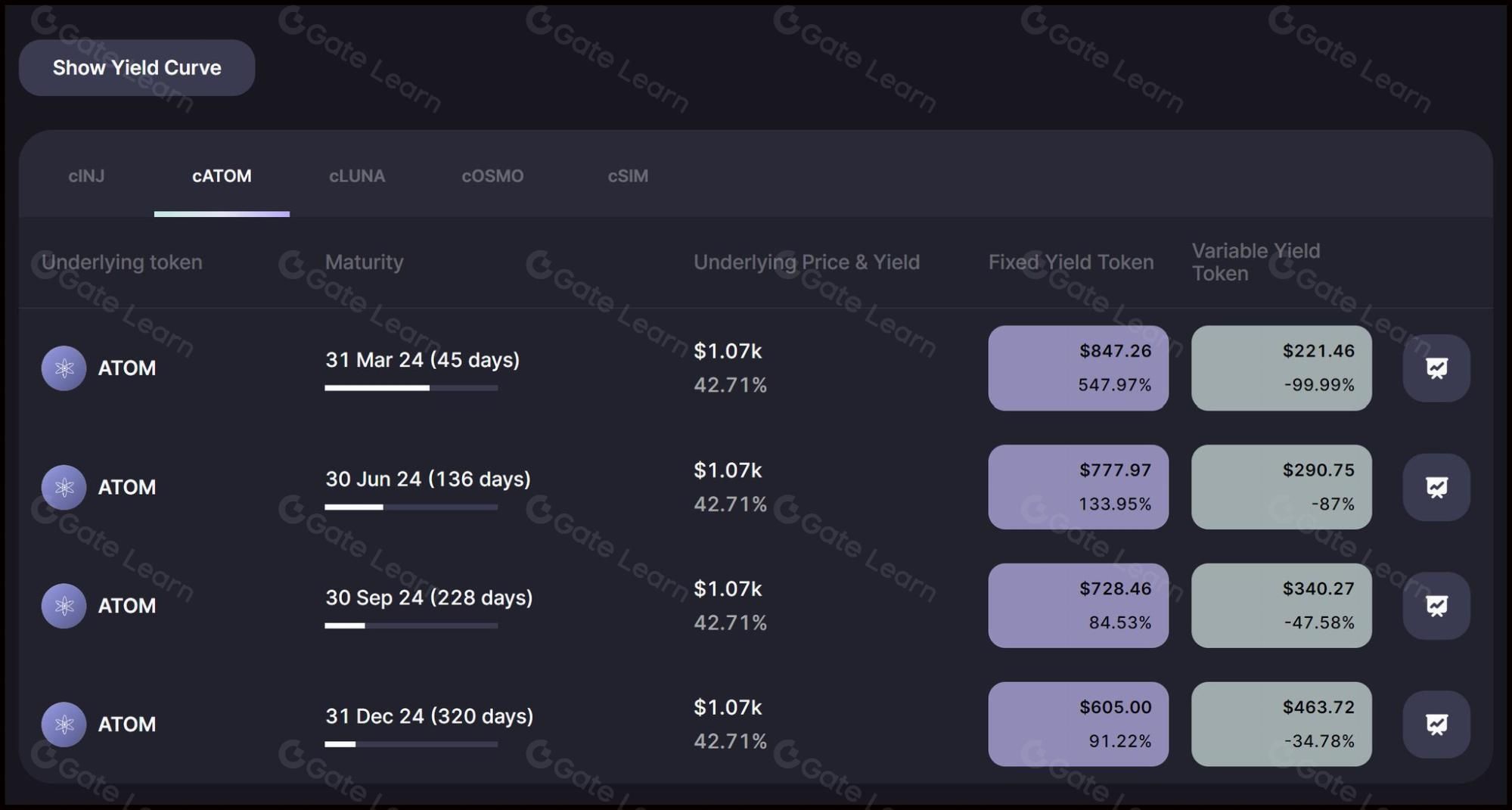Click ATOM token logo in first row
Viewport: 1512px width, 810px height.
tap(64, 368)
